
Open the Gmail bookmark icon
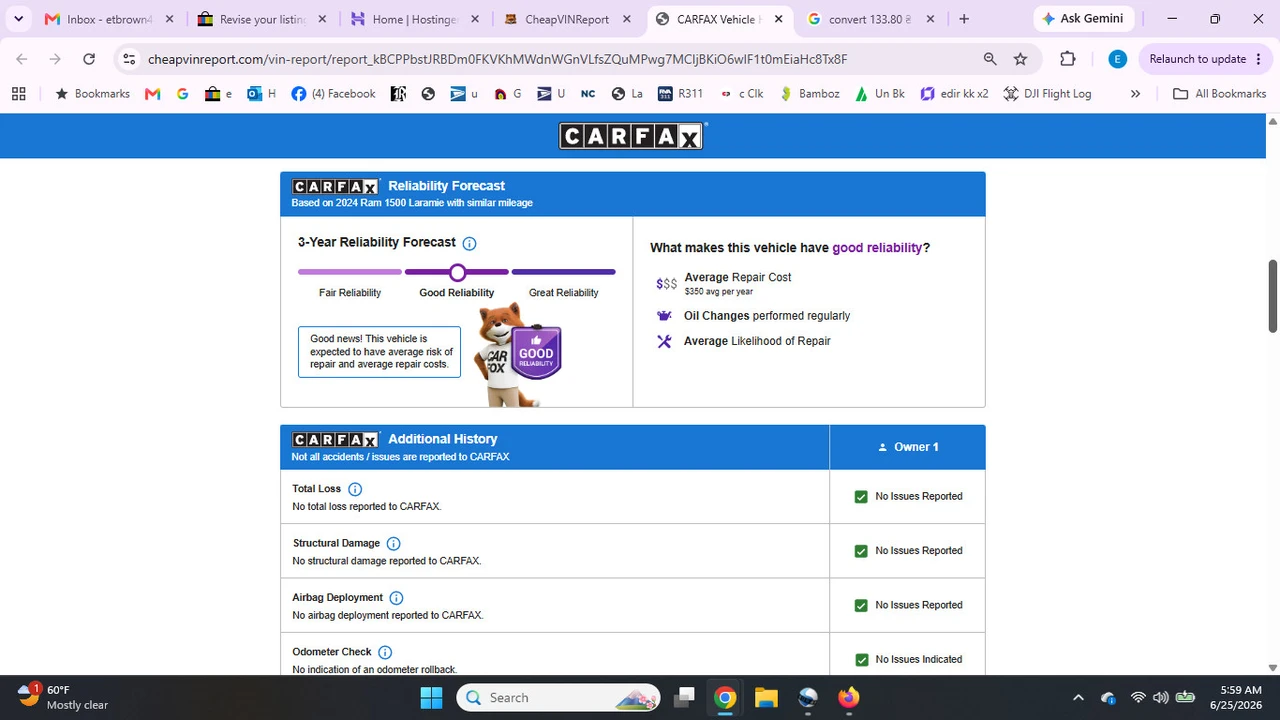152,94
